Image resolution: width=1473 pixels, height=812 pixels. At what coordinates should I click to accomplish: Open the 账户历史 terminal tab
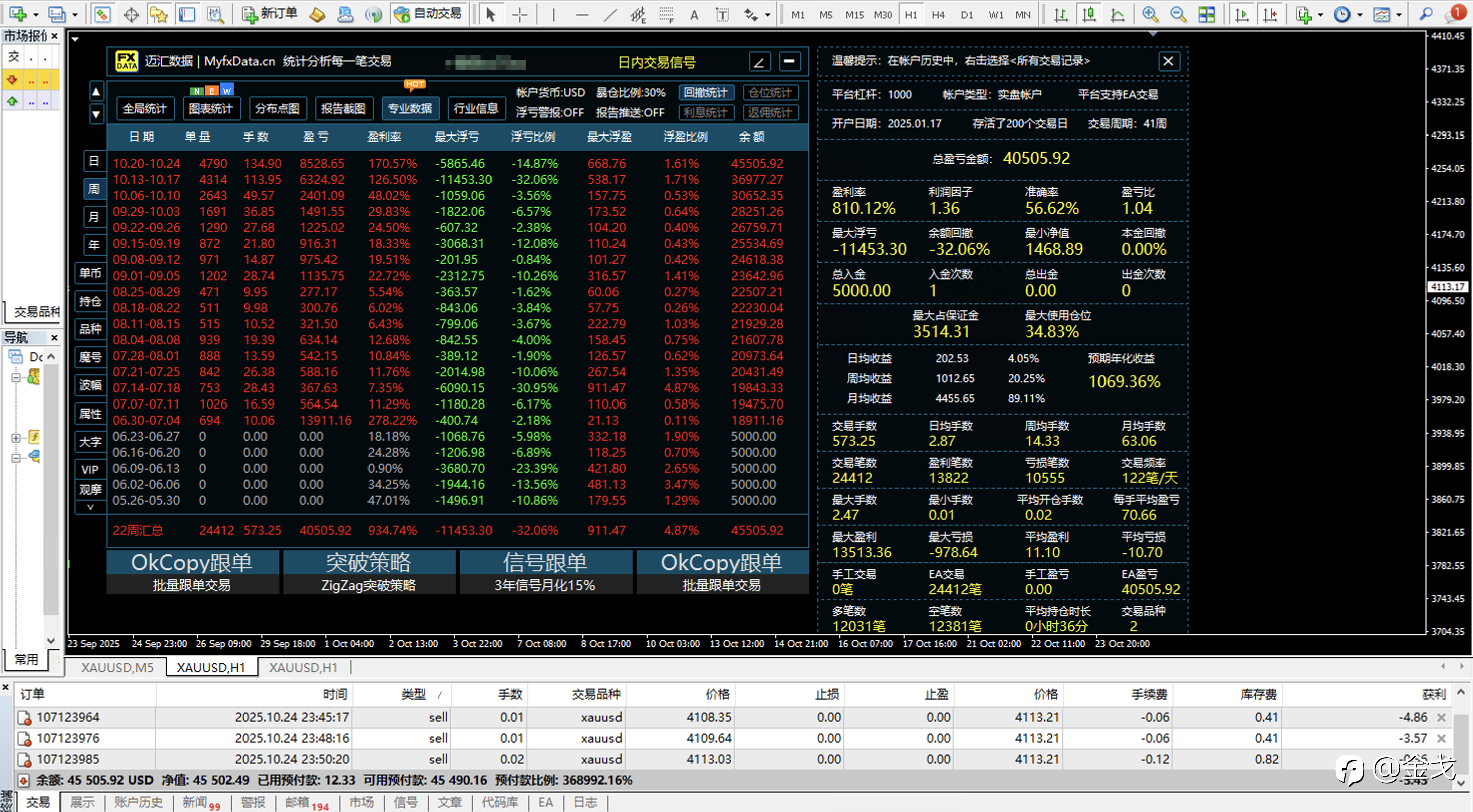138,802
